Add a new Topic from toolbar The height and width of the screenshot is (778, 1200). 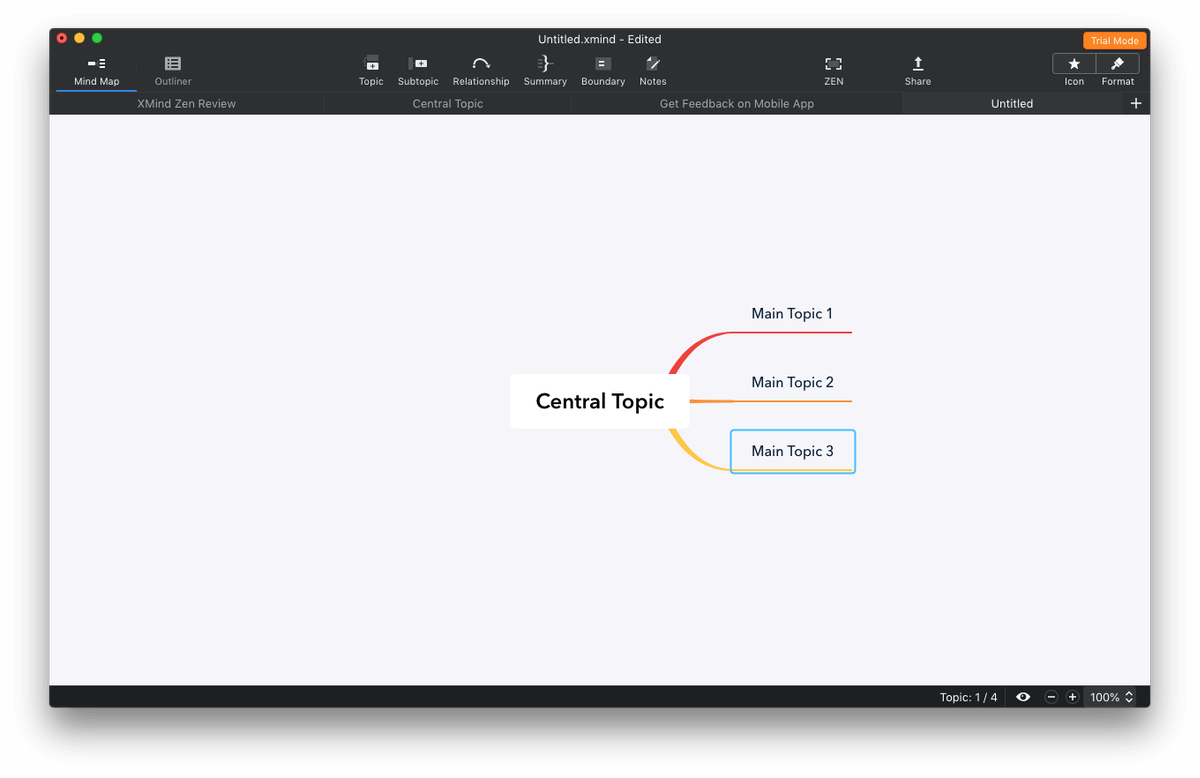coord(371,70)
